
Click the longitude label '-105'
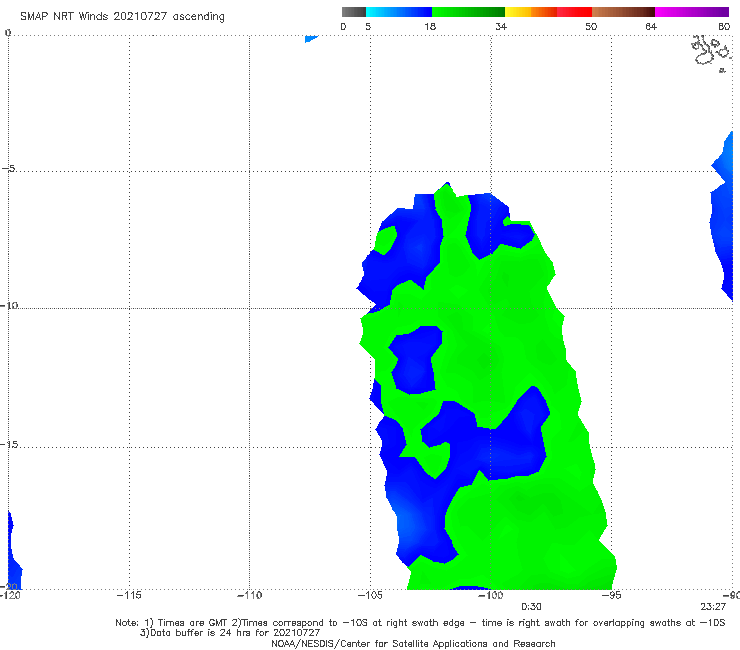(x=370, y=595)
